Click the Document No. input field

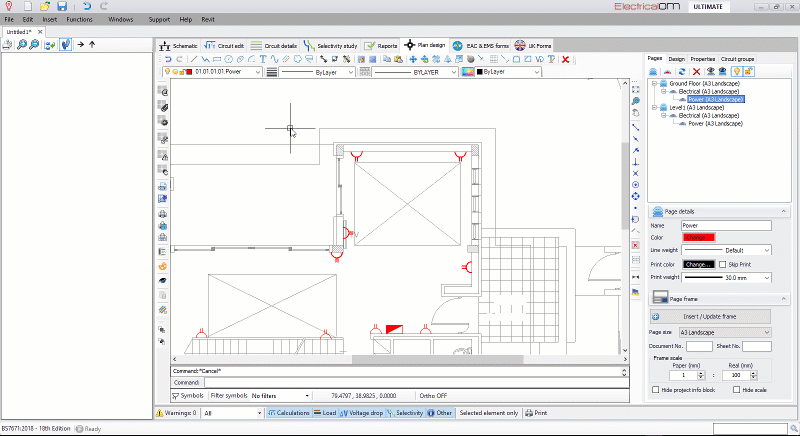699,346
